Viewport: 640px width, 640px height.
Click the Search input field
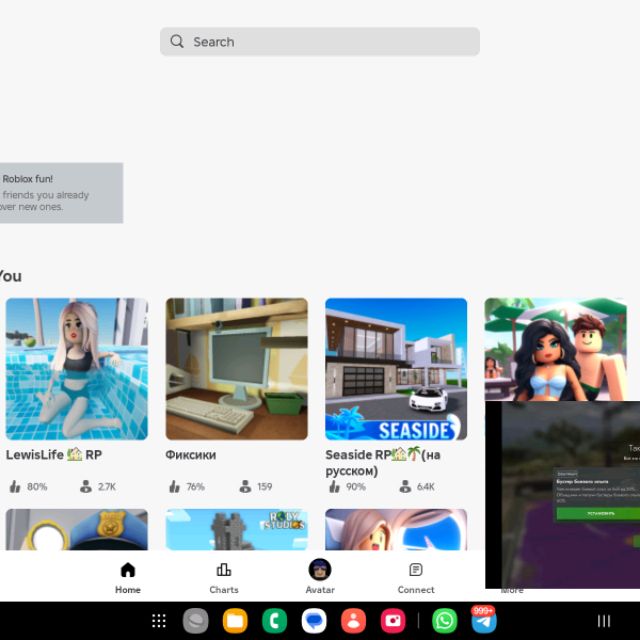(x=320, y=42)
